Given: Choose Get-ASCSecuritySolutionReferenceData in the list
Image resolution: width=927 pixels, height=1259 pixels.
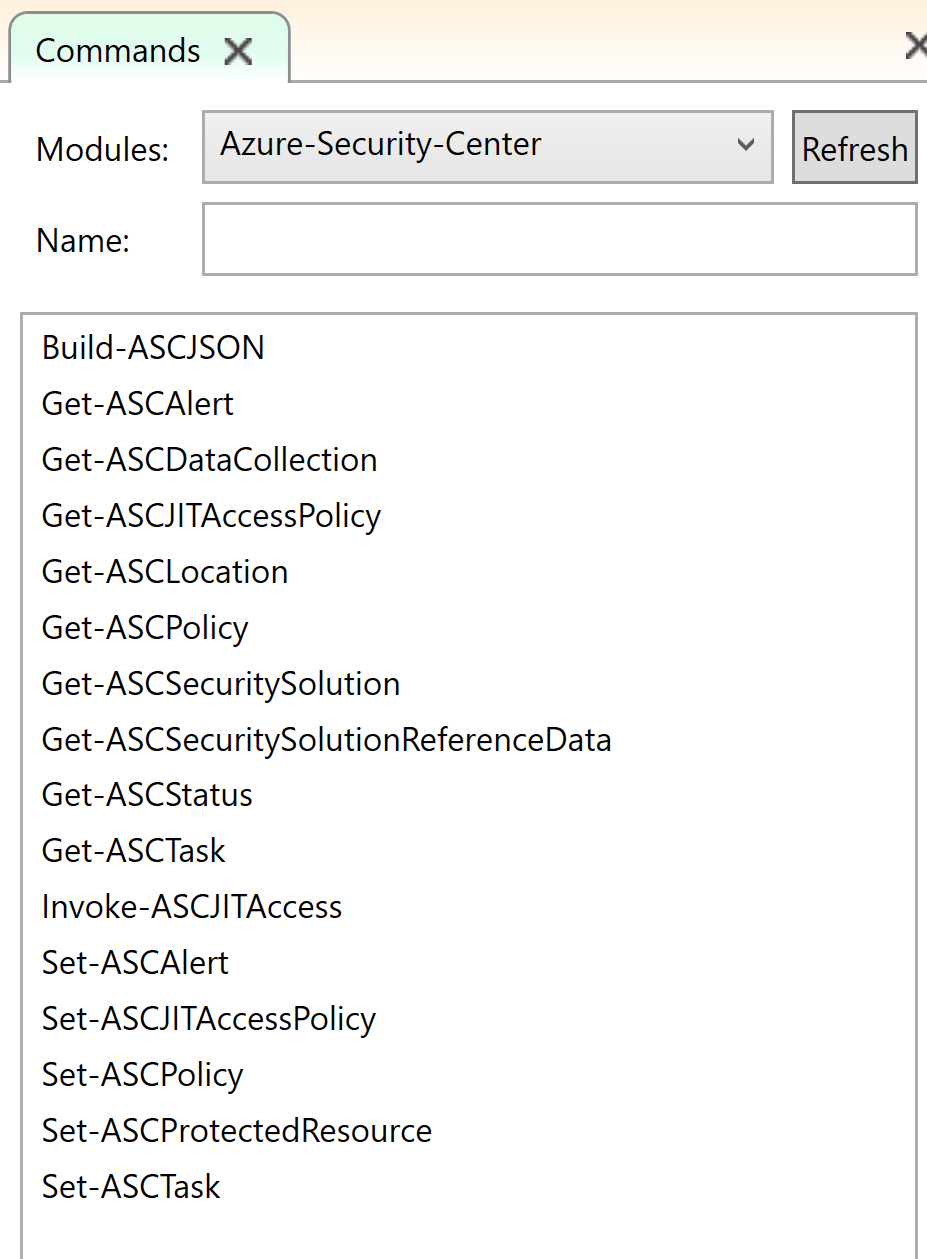Looking at the screenshot, I should [326, 740].
